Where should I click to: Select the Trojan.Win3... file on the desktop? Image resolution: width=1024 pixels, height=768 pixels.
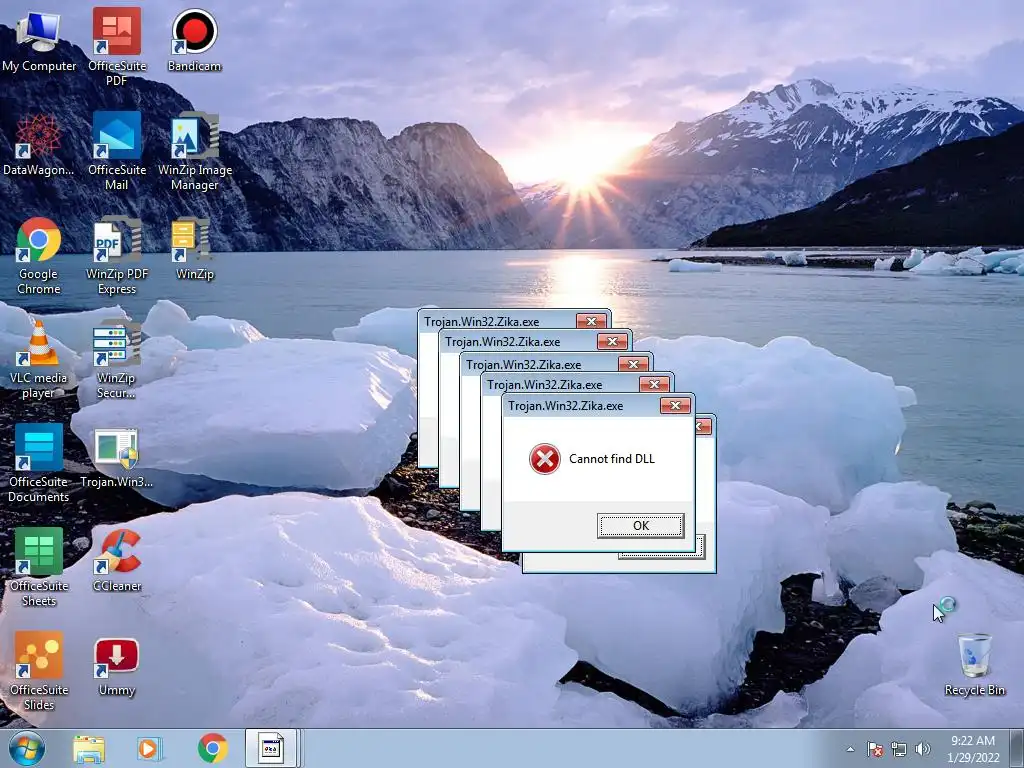[x=116, y=457]
